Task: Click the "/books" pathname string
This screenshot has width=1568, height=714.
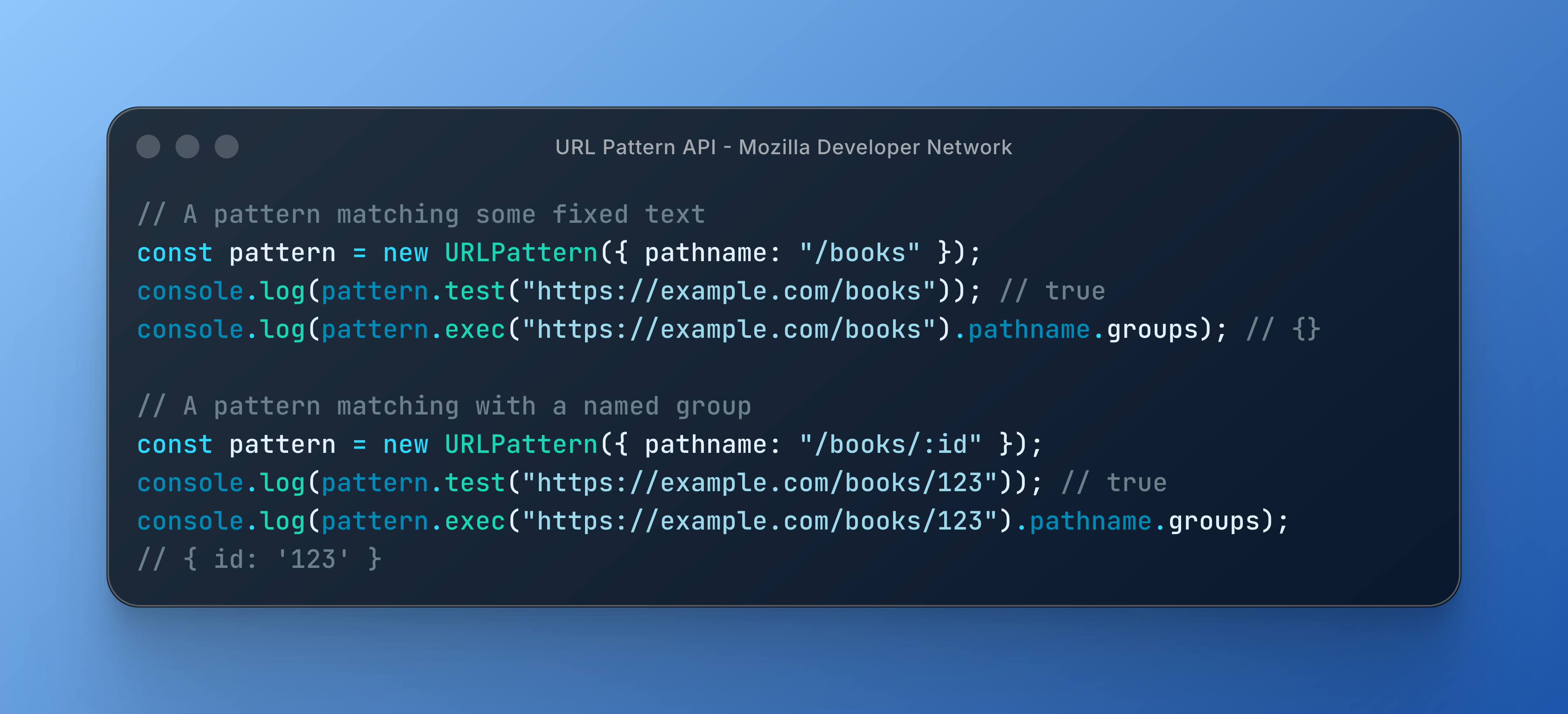Action: coord(859,253)
